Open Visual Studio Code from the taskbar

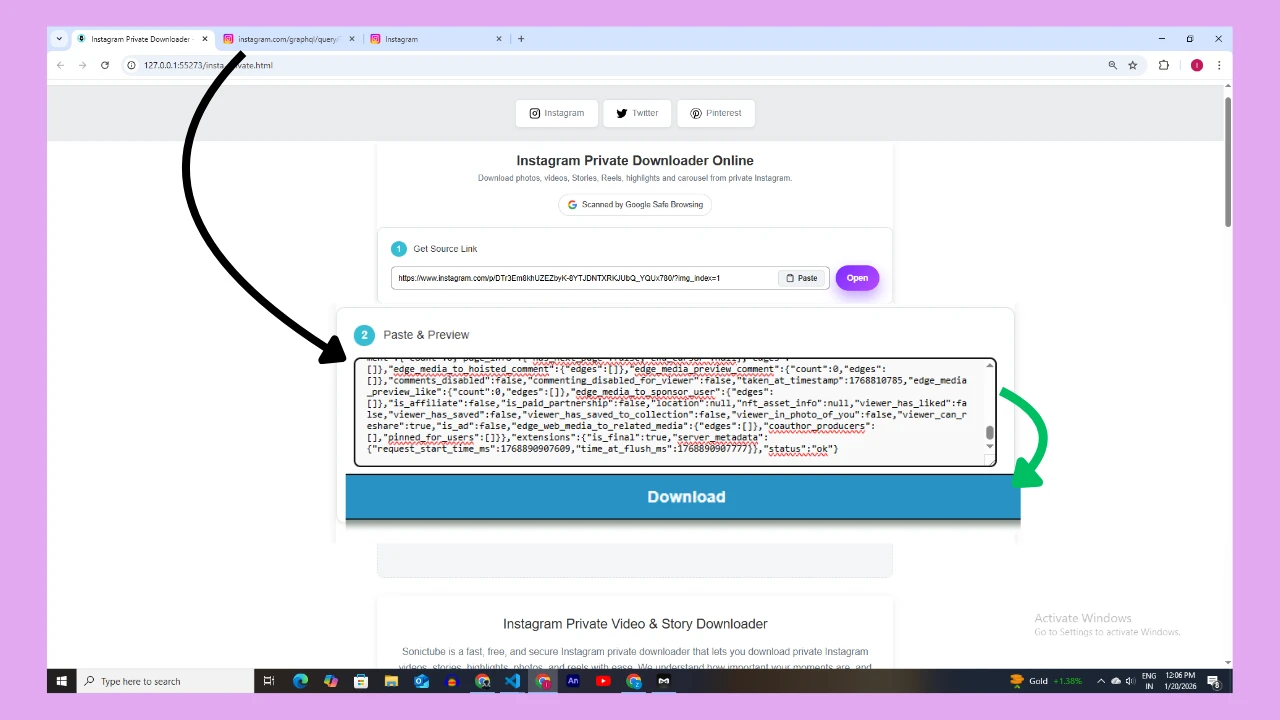click(513, 681)
